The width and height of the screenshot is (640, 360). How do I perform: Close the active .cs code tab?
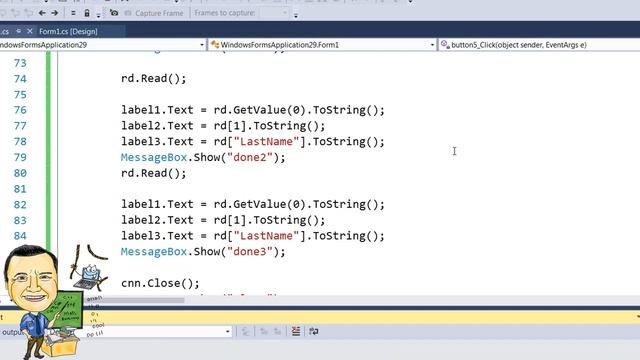pyautogui.click(x=30, y=31)
